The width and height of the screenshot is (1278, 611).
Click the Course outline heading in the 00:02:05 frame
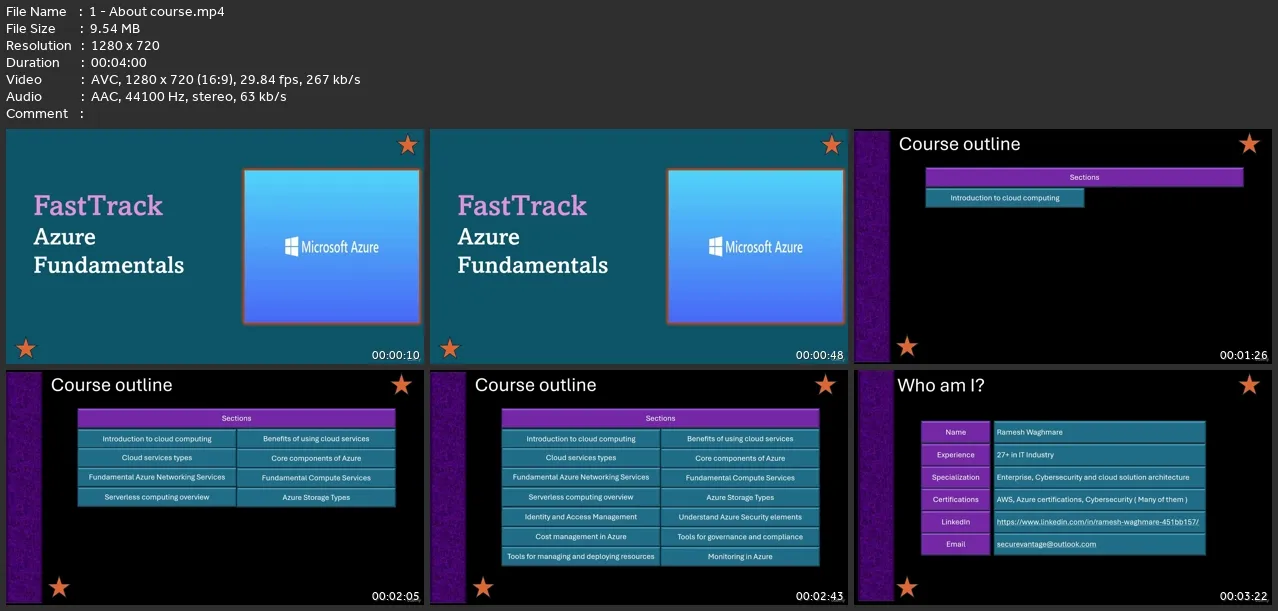point(112,385)
